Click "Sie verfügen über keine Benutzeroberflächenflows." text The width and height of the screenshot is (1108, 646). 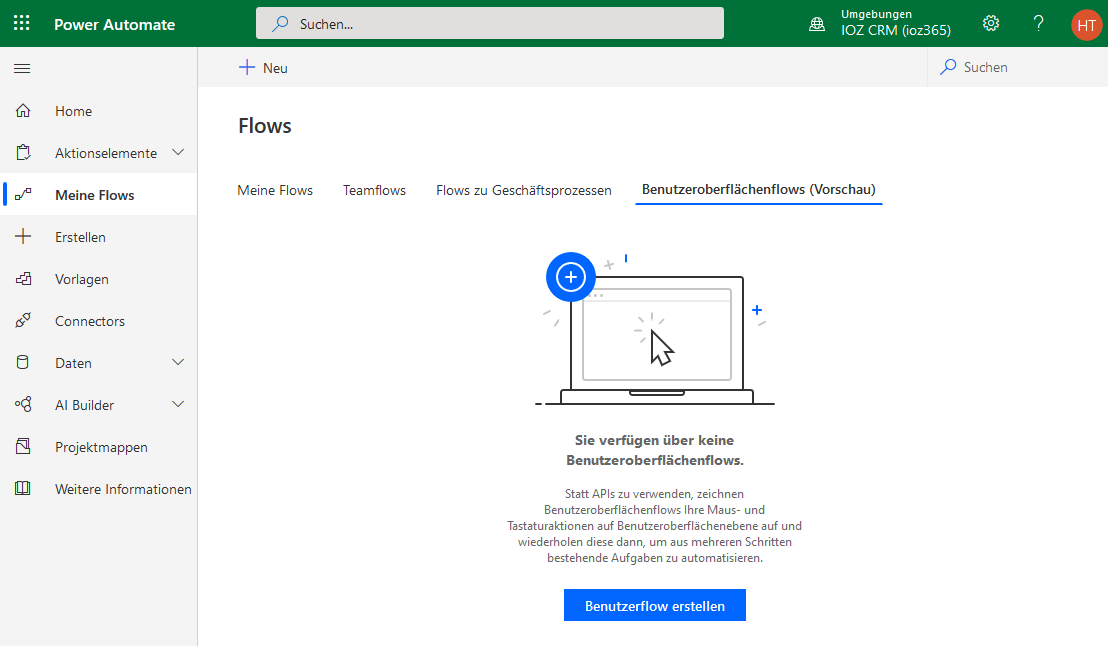(x=654, y=450)
